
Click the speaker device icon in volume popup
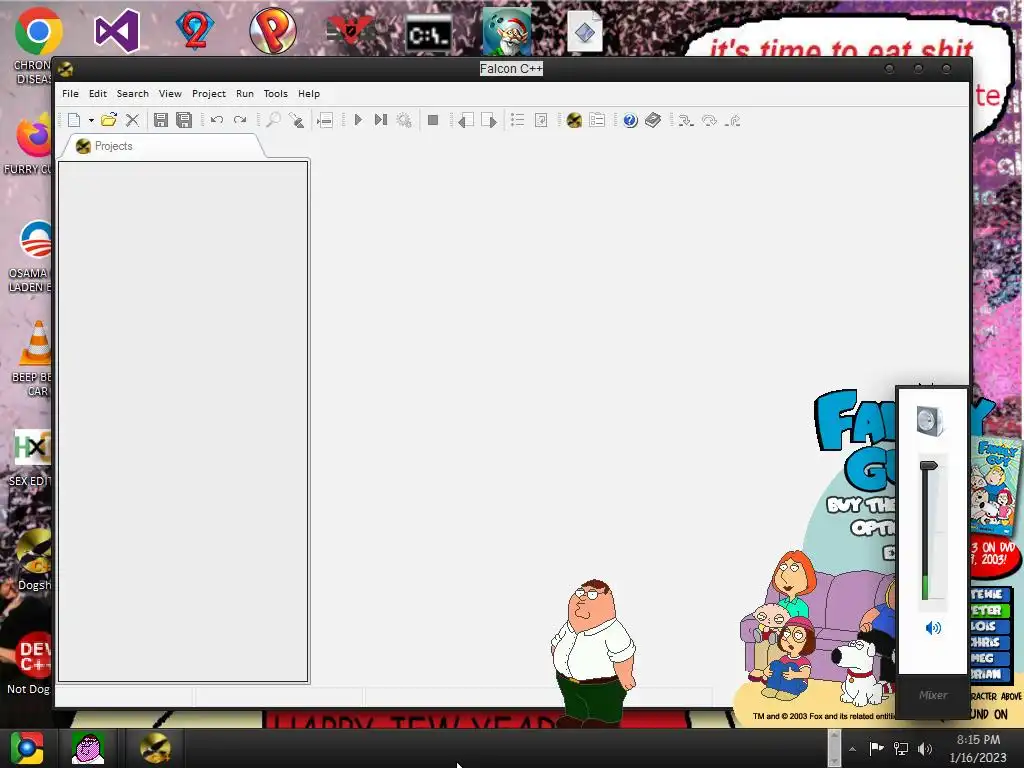coord(930,421)
